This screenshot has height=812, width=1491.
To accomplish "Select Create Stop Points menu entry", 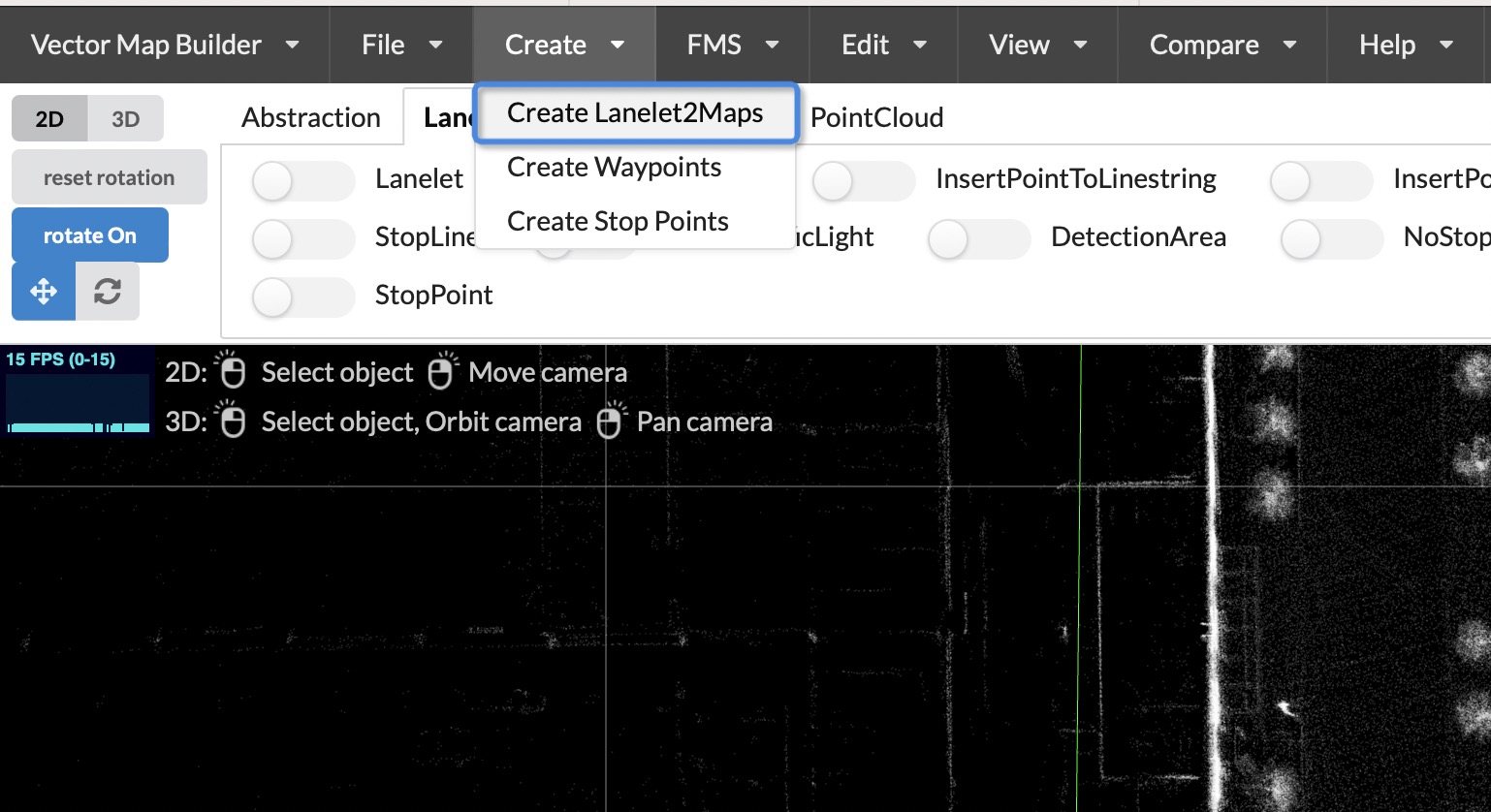I will click(x=636, y=222).
